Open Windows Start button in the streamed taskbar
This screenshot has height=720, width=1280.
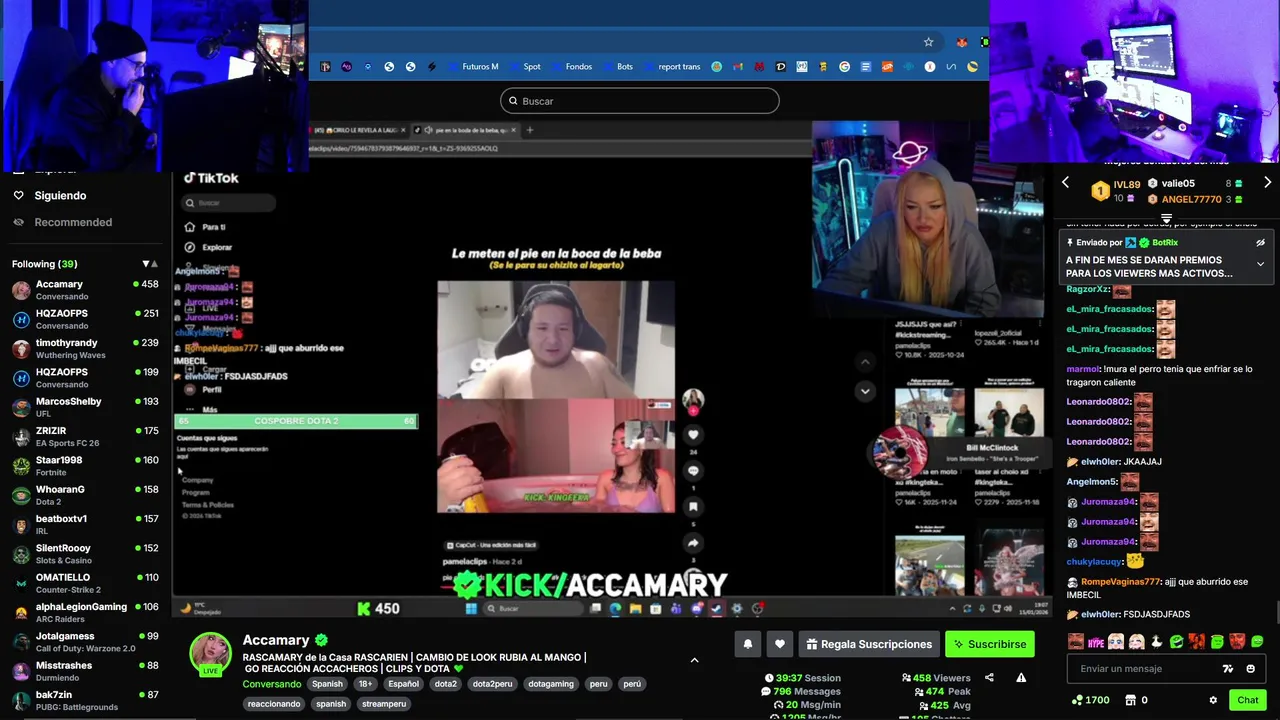[x=472, y=608]
